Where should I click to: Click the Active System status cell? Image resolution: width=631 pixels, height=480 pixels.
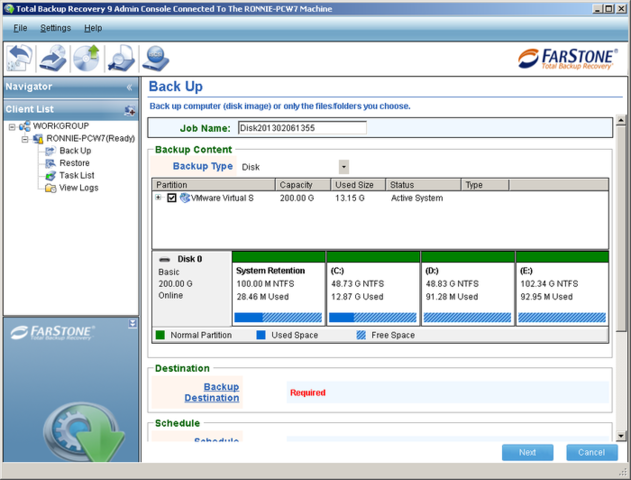click(x=417, y=198)
